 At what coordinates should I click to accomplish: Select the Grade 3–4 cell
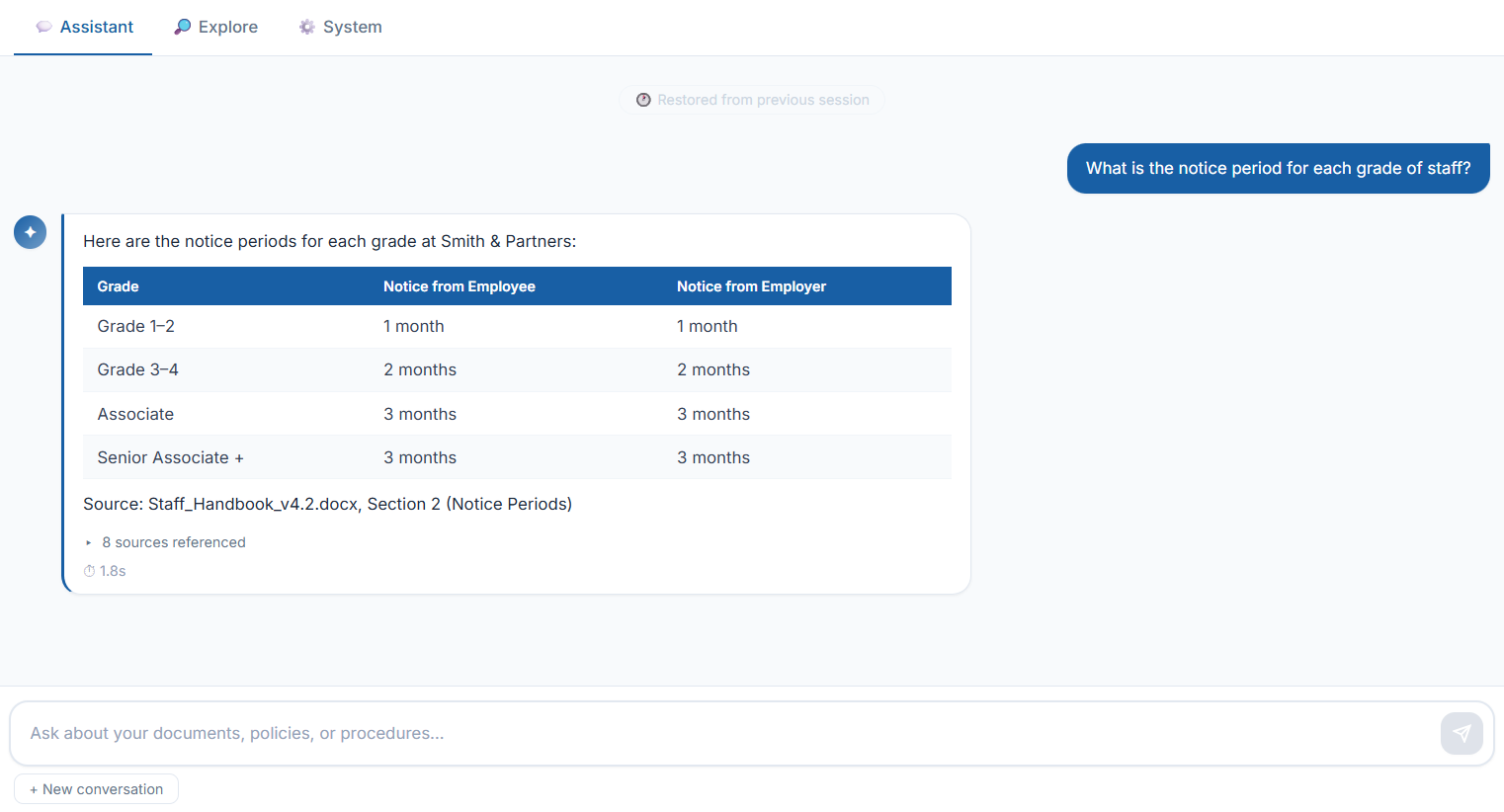(226, 369)
